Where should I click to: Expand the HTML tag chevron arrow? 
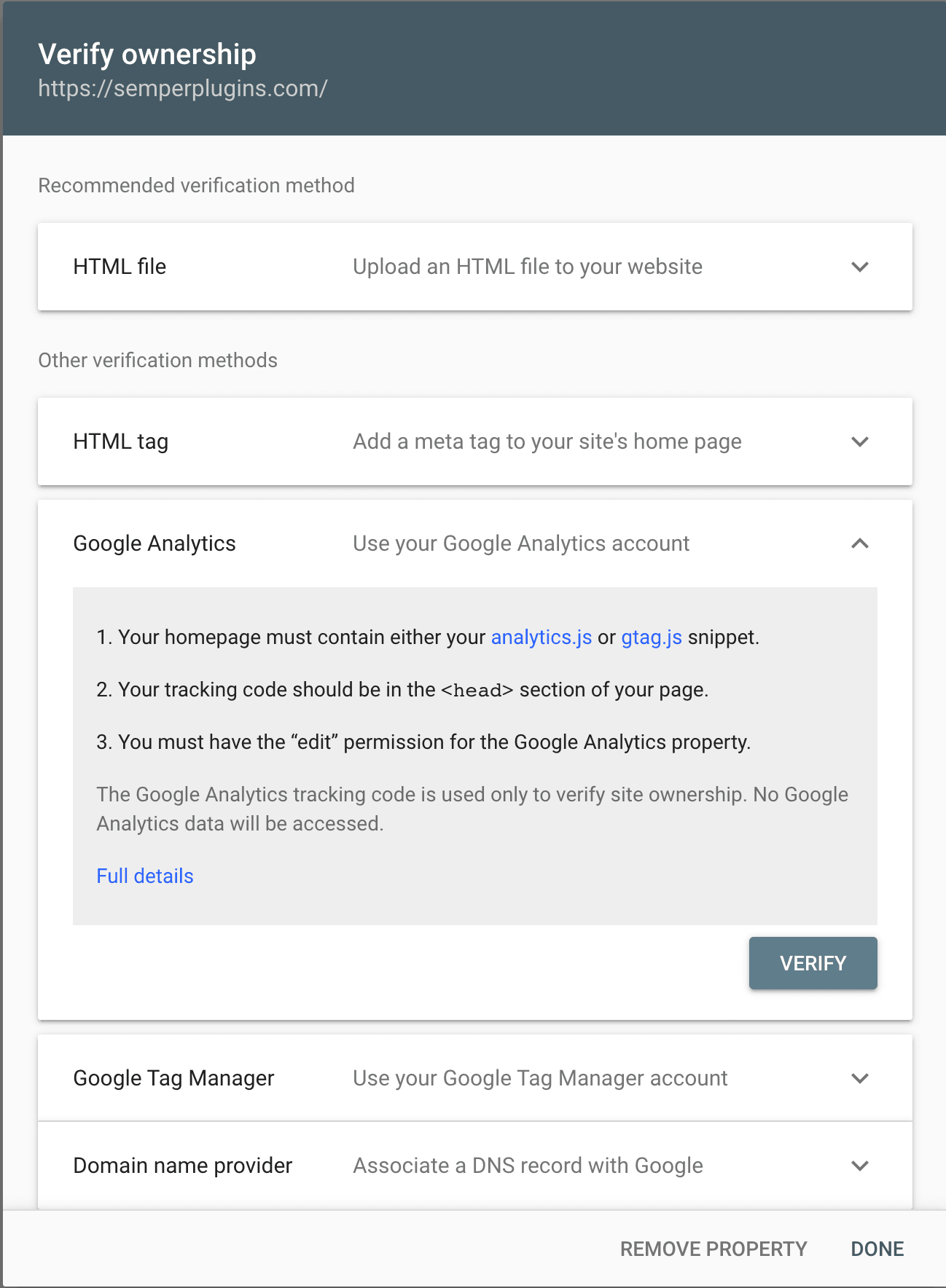pos(860,441)
